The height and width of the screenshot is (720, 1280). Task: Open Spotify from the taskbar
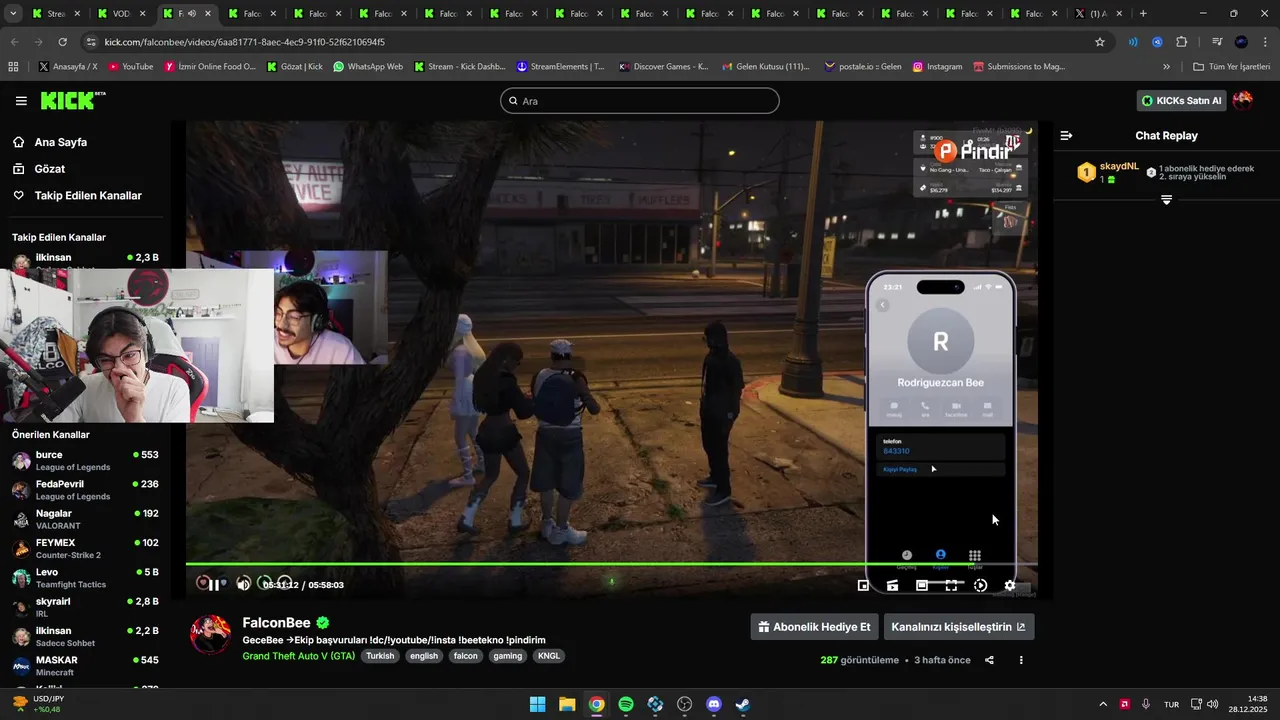626,704
